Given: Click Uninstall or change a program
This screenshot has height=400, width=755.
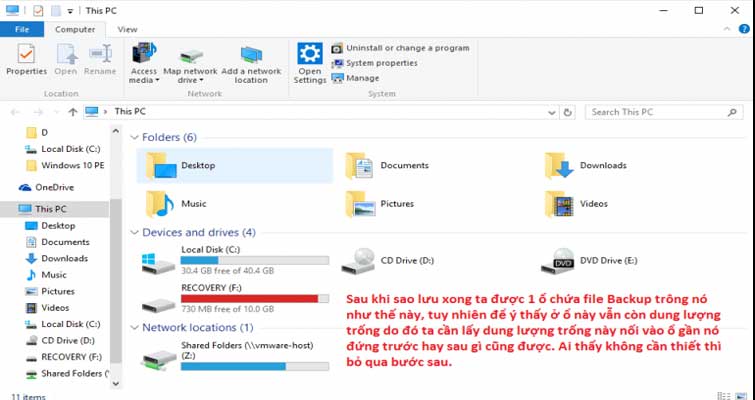Looking at the screenshot, I should [x=401, y=48].
